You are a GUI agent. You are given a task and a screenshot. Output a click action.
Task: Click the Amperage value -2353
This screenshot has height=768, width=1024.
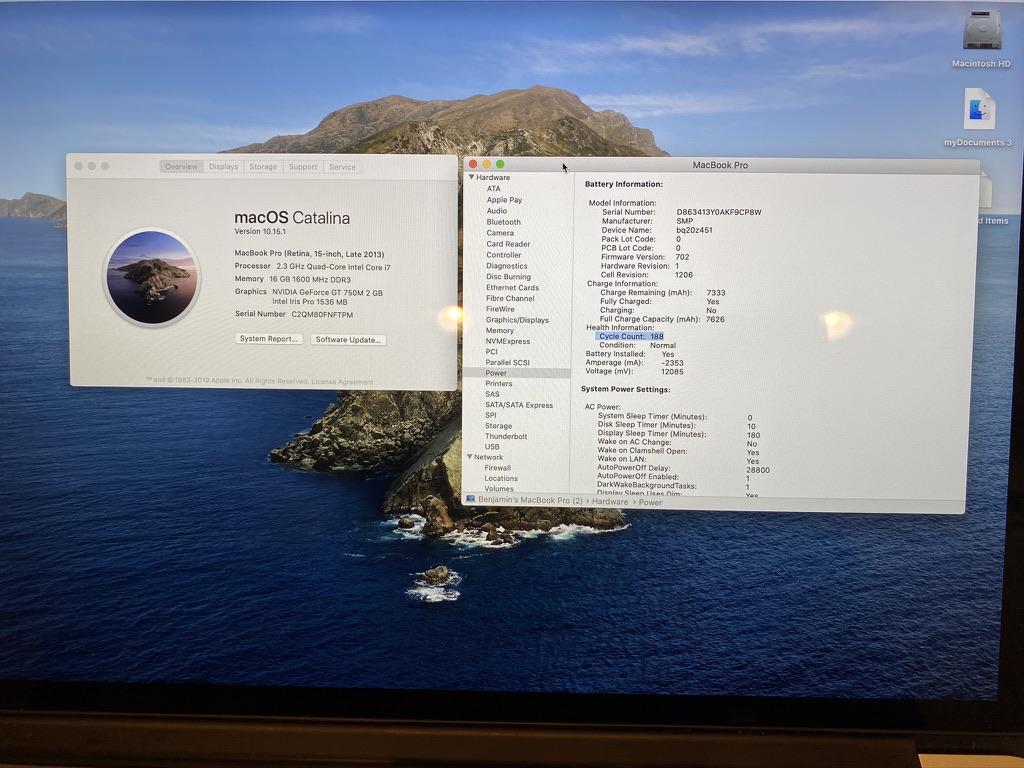pos(672,363)
